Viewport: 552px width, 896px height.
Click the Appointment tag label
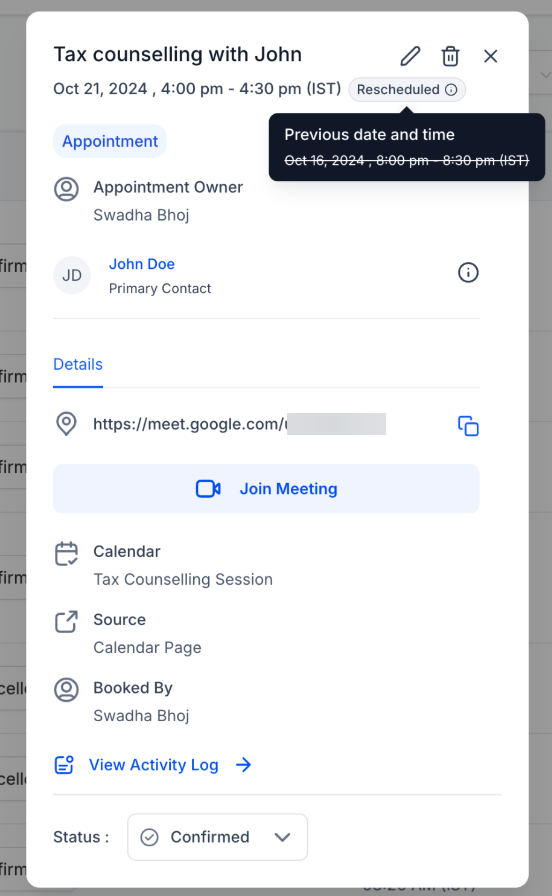click(110, 141)
